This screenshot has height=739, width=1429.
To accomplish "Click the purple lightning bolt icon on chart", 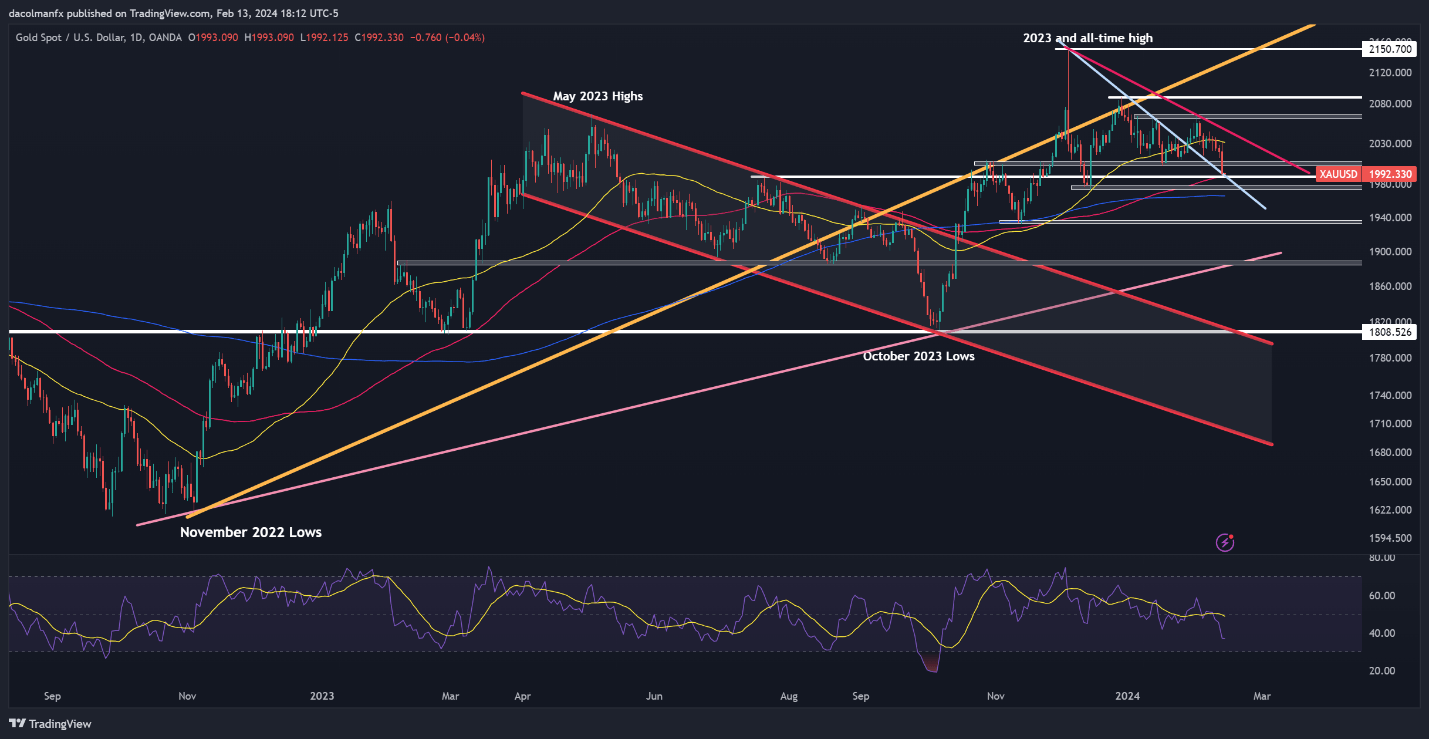I will pos(1225,543).
